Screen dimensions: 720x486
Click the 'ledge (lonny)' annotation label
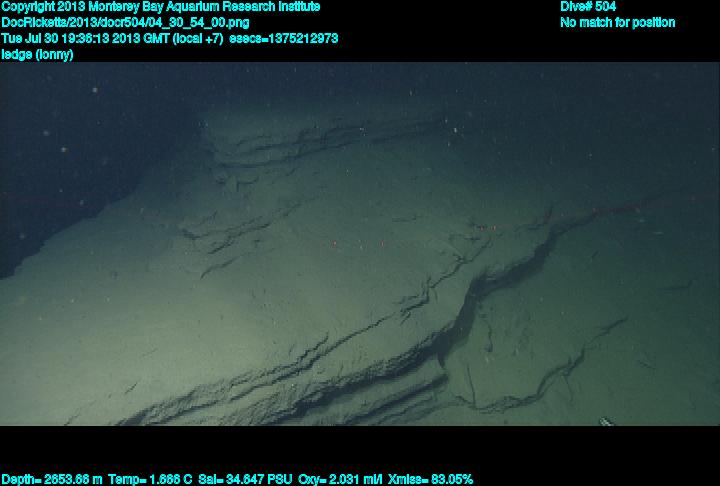[37, 54]
